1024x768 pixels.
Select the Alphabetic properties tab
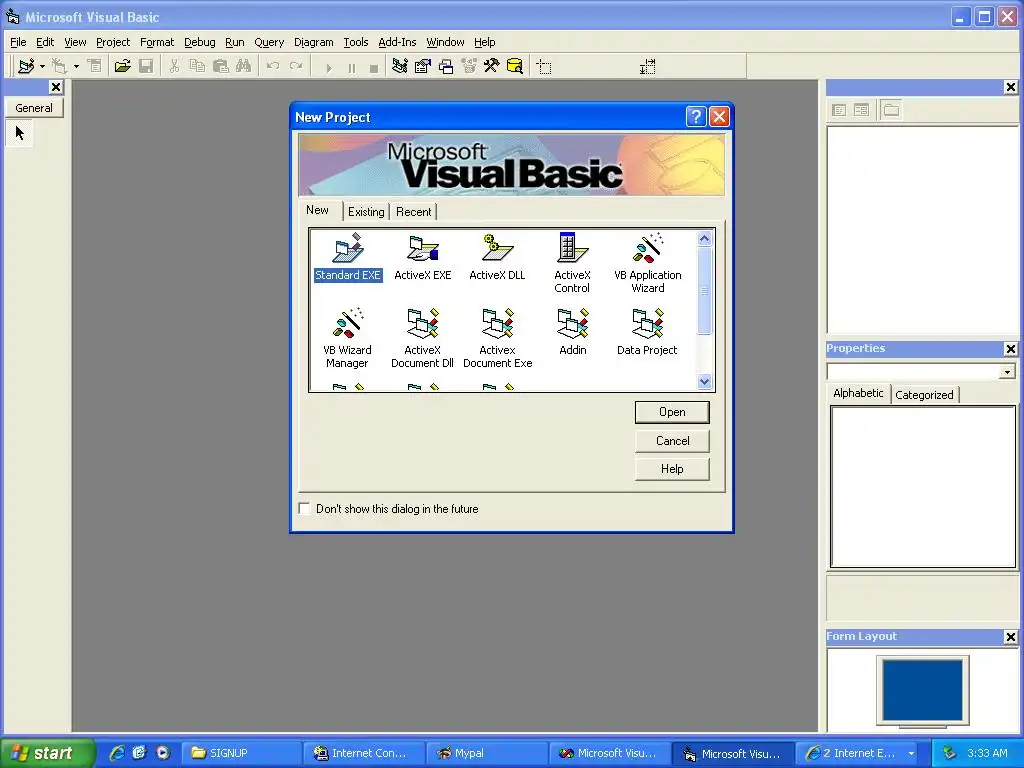coord(858,392)
